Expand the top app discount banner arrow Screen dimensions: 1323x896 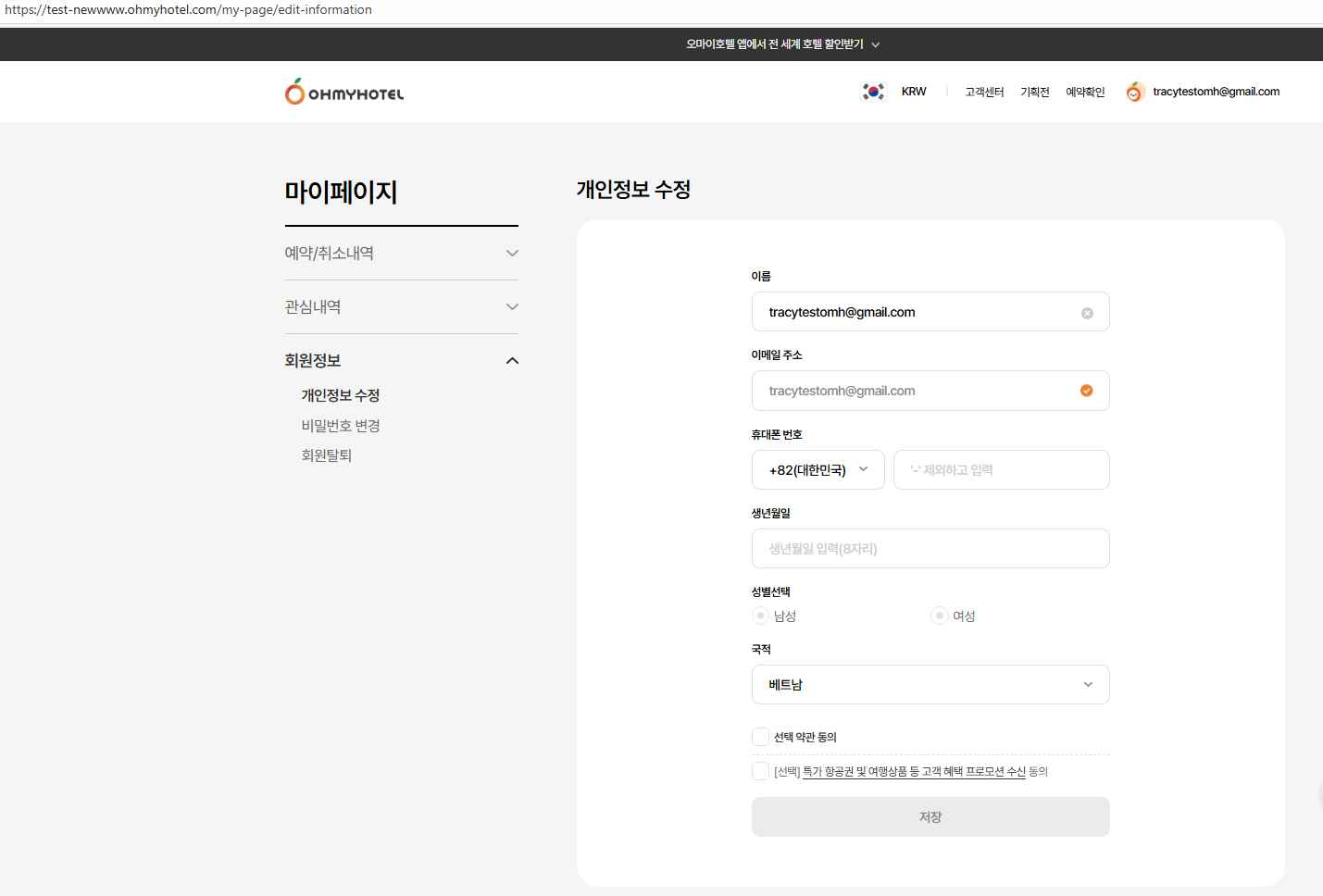click(x=876, y=44)
